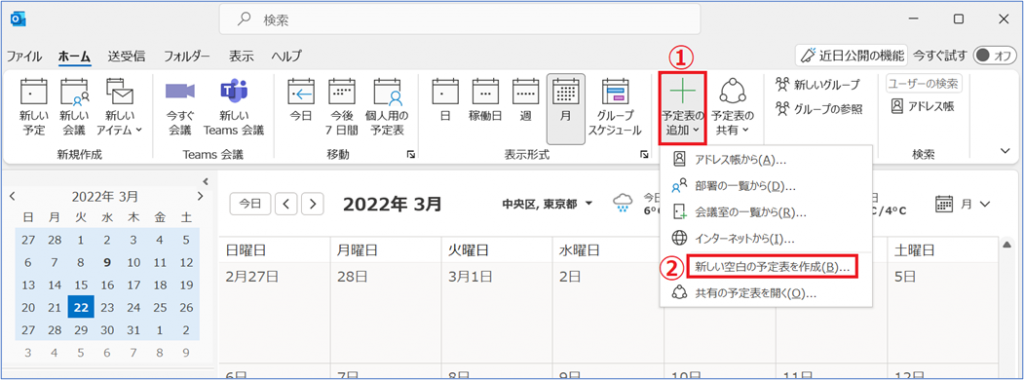Select date 22 in mini calendar
This screenshot has height=380, width=1024.
[x=81, y=307]
